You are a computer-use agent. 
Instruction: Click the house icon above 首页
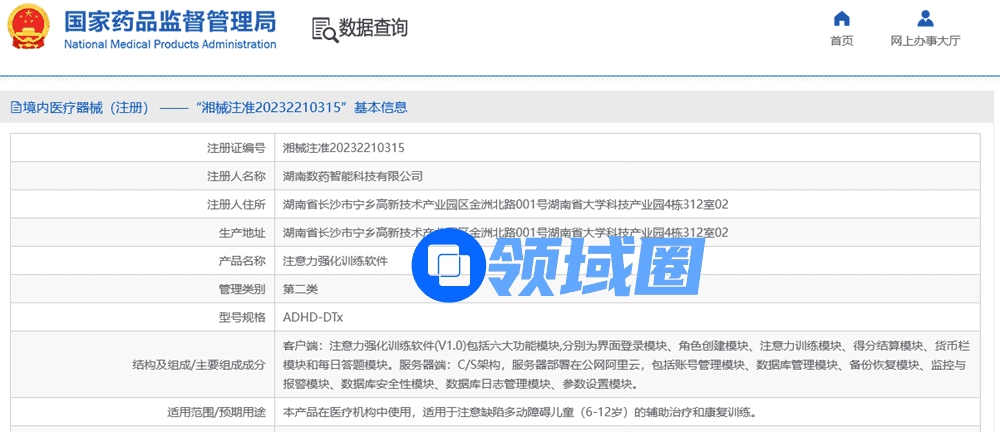tap(842, 19)
